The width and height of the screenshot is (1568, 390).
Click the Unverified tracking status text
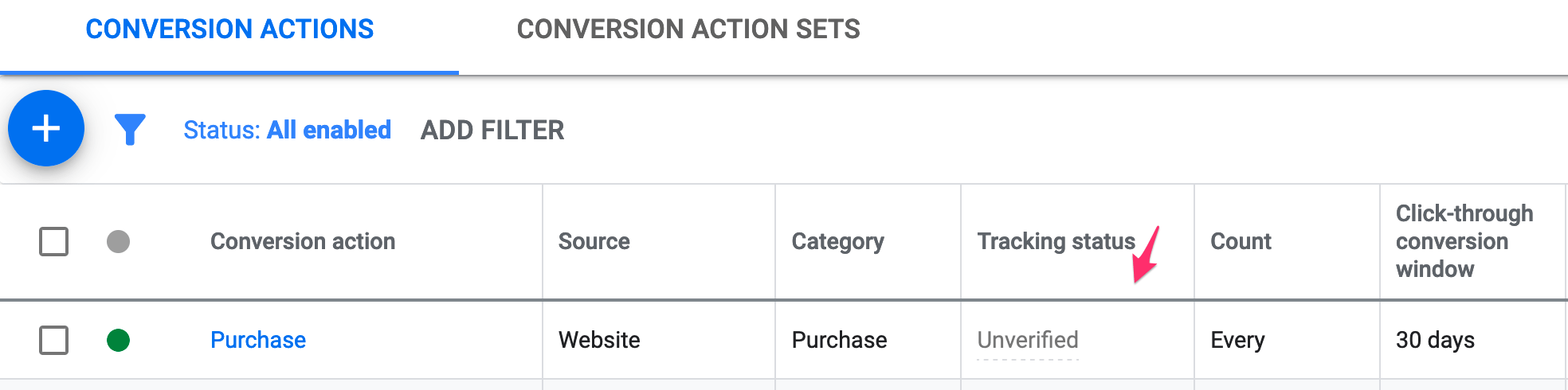(1028, 341)
